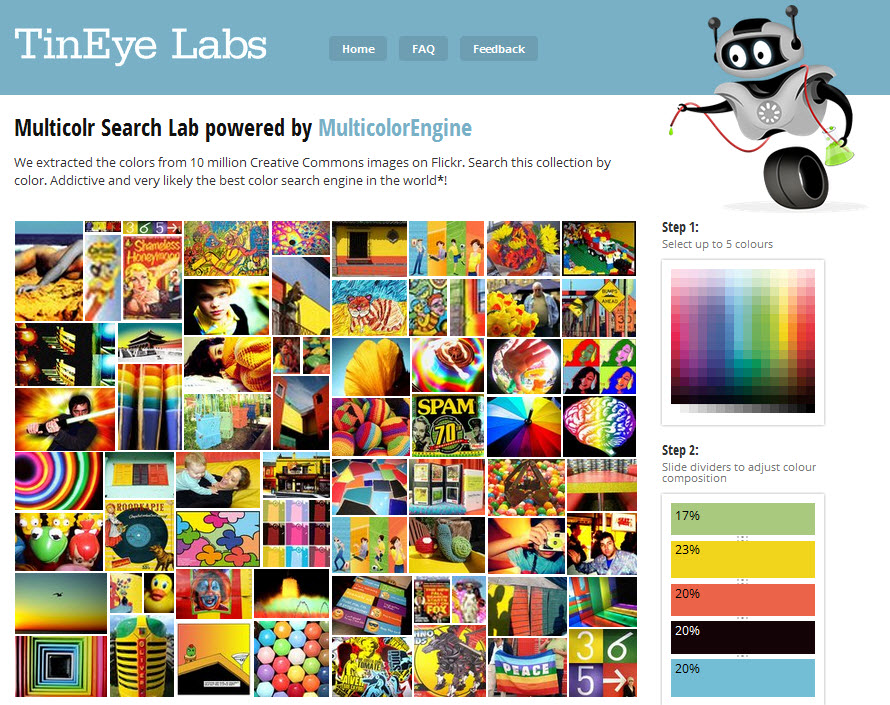This screenshot has width=890, height=705.
Task: Select the red-orange 20% color bar
Action: 743,600
